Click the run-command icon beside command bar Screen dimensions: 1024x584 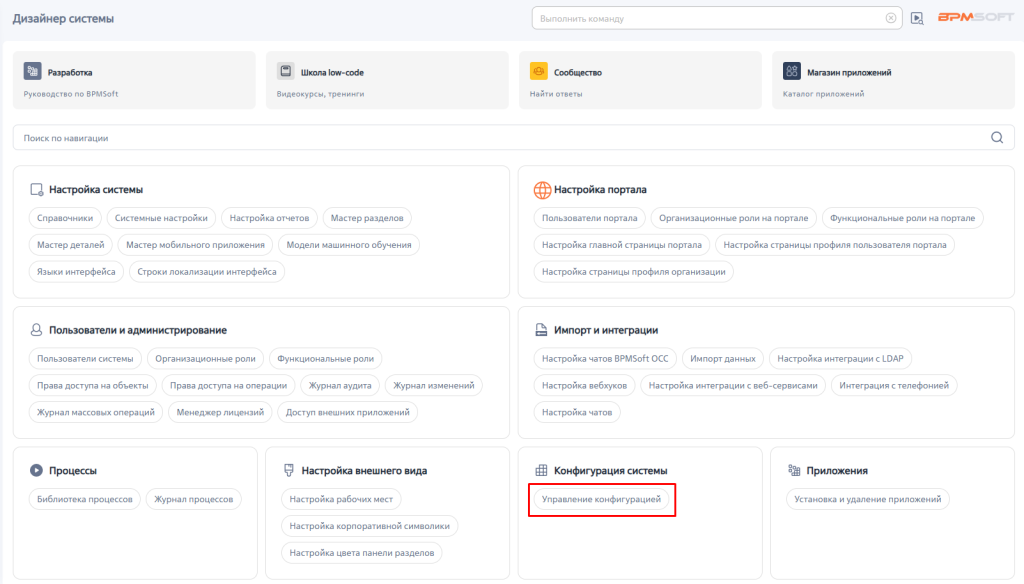[917, 18]
